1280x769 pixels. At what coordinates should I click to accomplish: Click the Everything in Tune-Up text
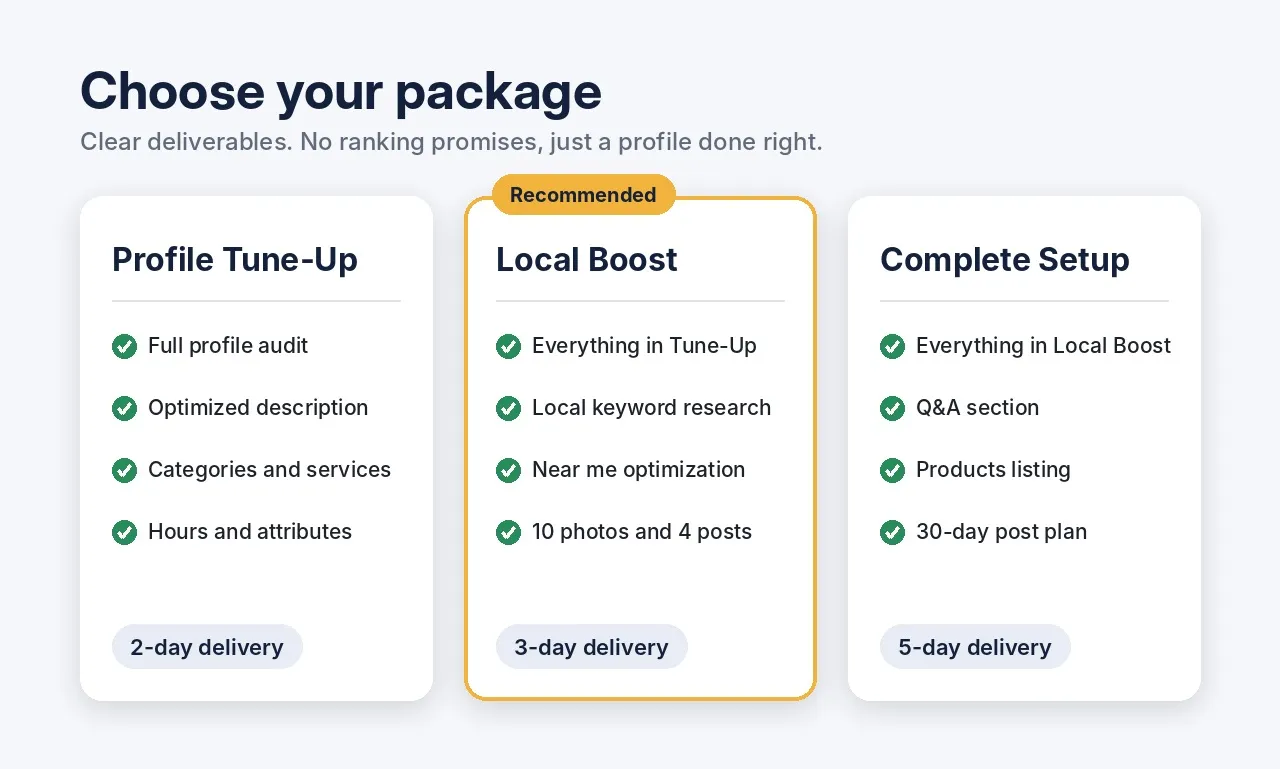click(644, 346)
